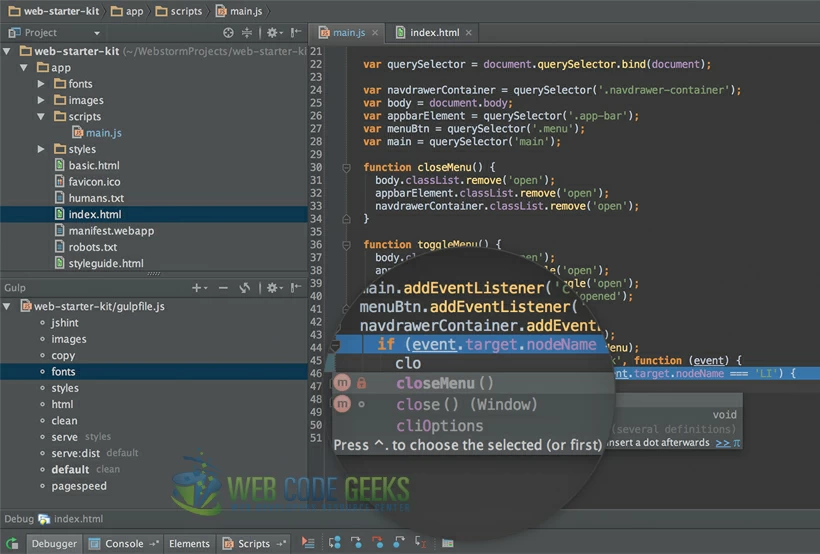Screen dimensions: 820x554
Task: Select robots.txt in the Project tree
Action: (86, 247)
